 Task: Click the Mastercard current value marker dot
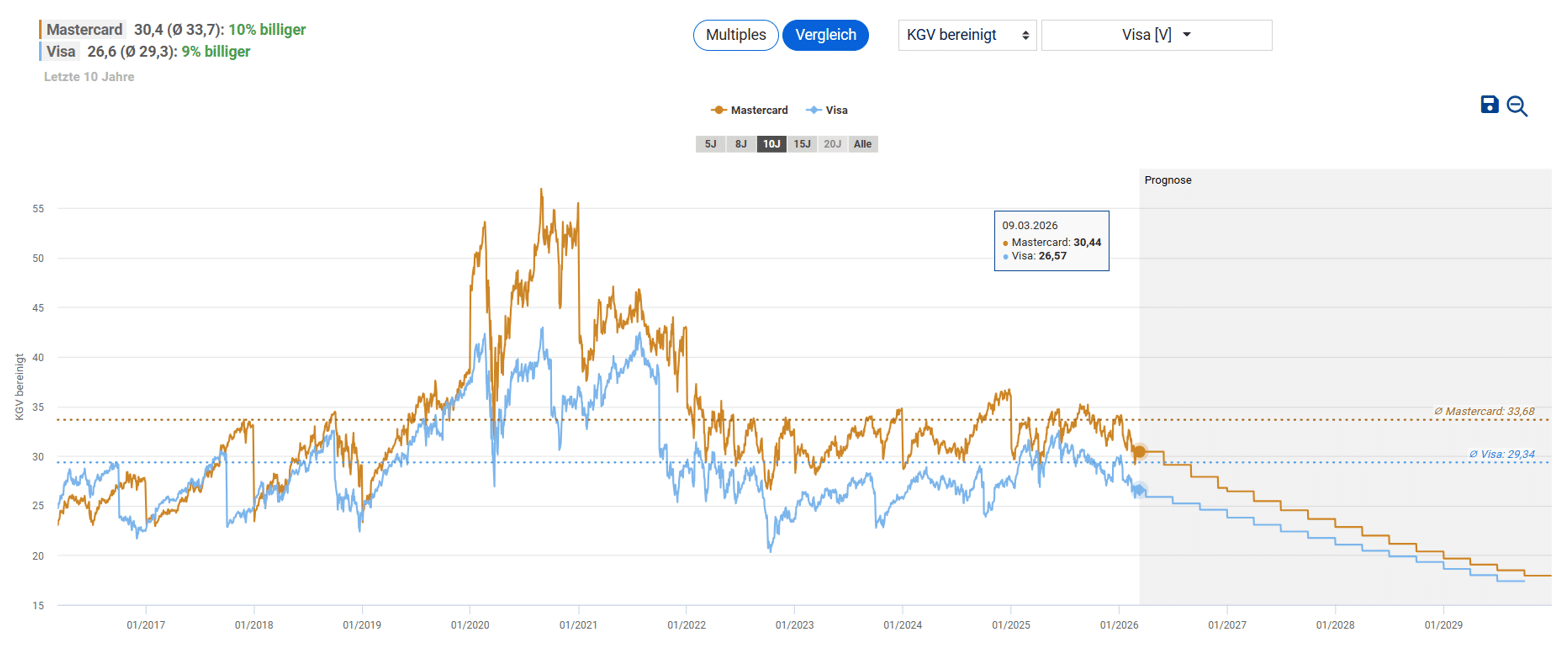(1139, 452)
